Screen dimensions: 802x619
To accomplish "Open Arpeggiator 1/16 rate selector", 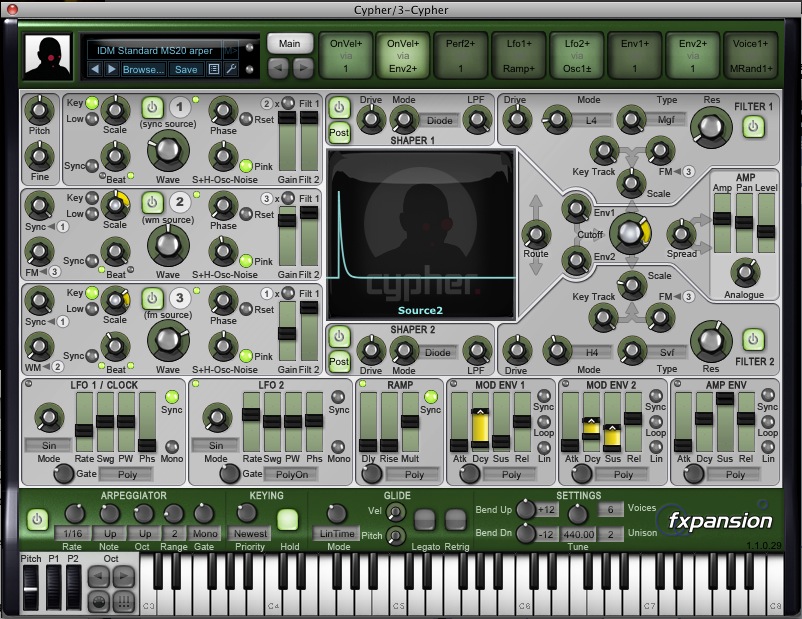I will point(73,534).
